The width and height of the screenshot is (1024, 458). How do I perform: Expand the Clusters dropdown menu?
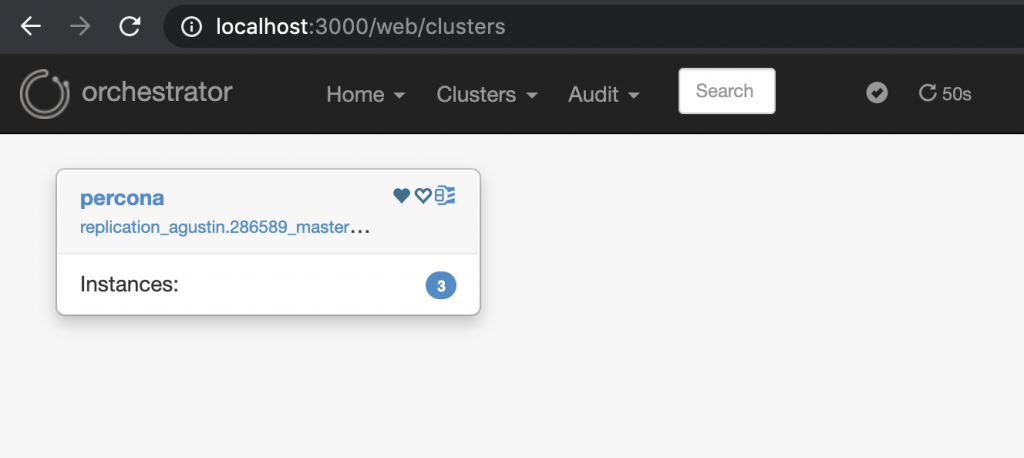[x=487, y=94]
